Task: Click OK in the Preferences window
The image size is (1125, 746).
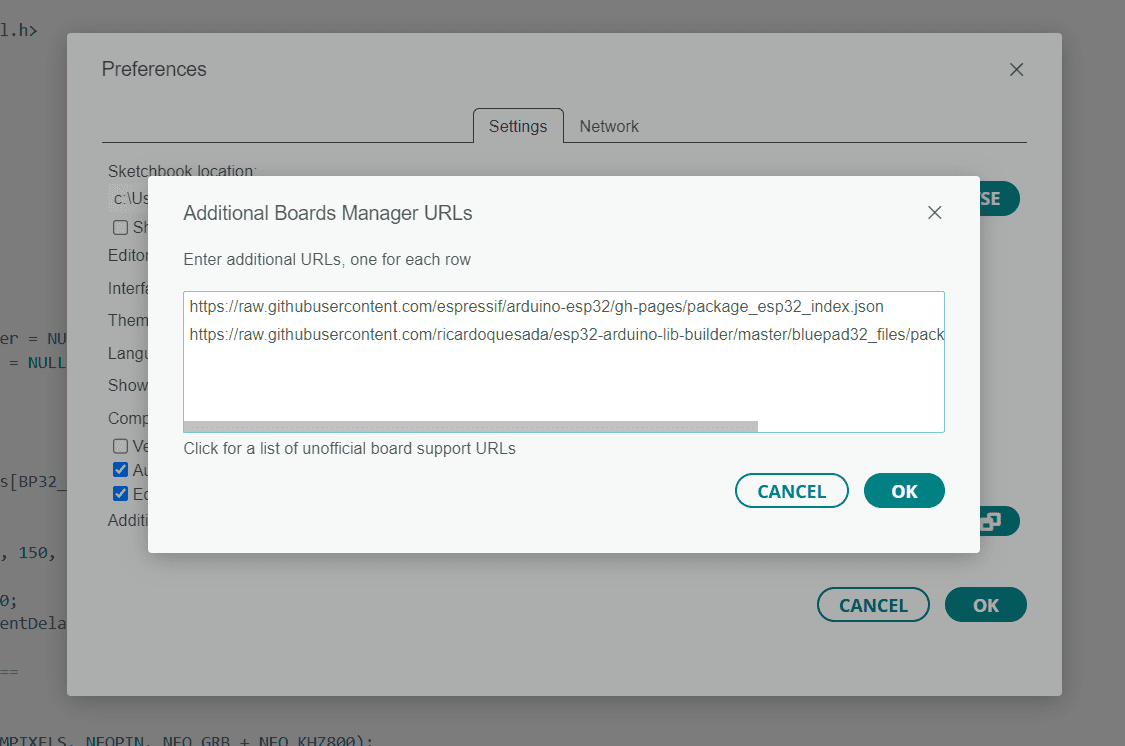Action: tap(985, 605)
